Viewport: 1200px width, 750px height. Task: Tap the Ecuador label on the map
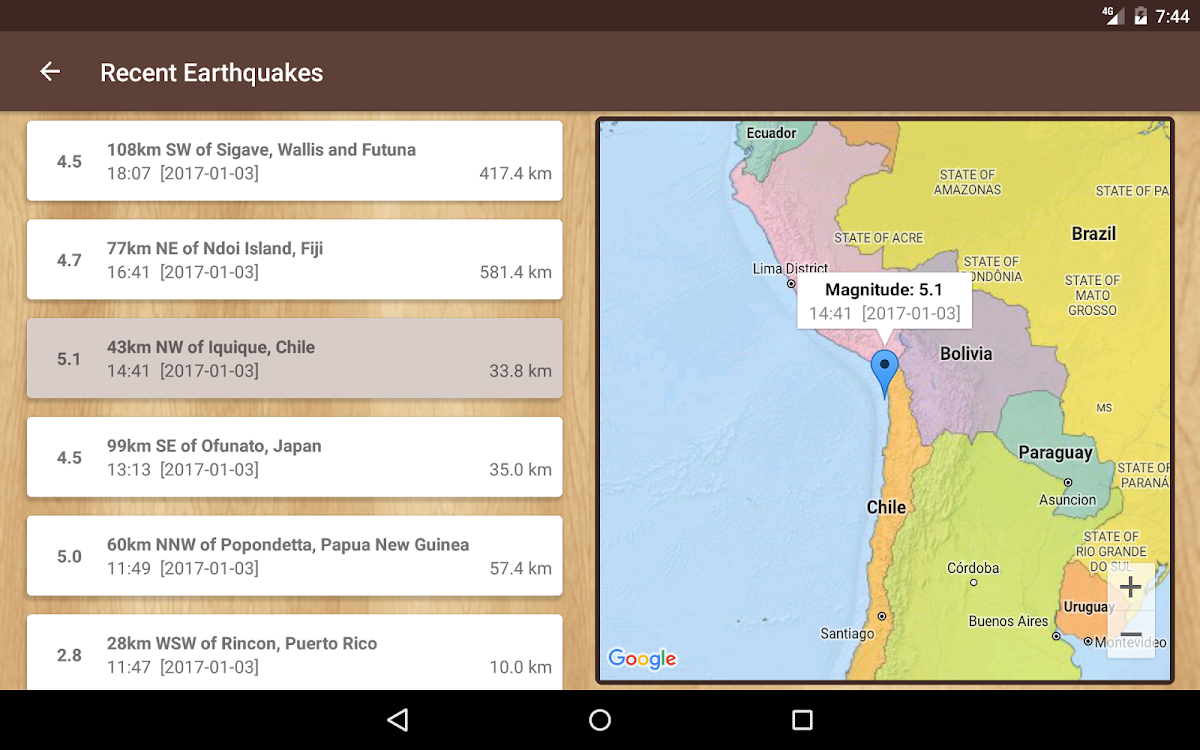pos(772,133)
